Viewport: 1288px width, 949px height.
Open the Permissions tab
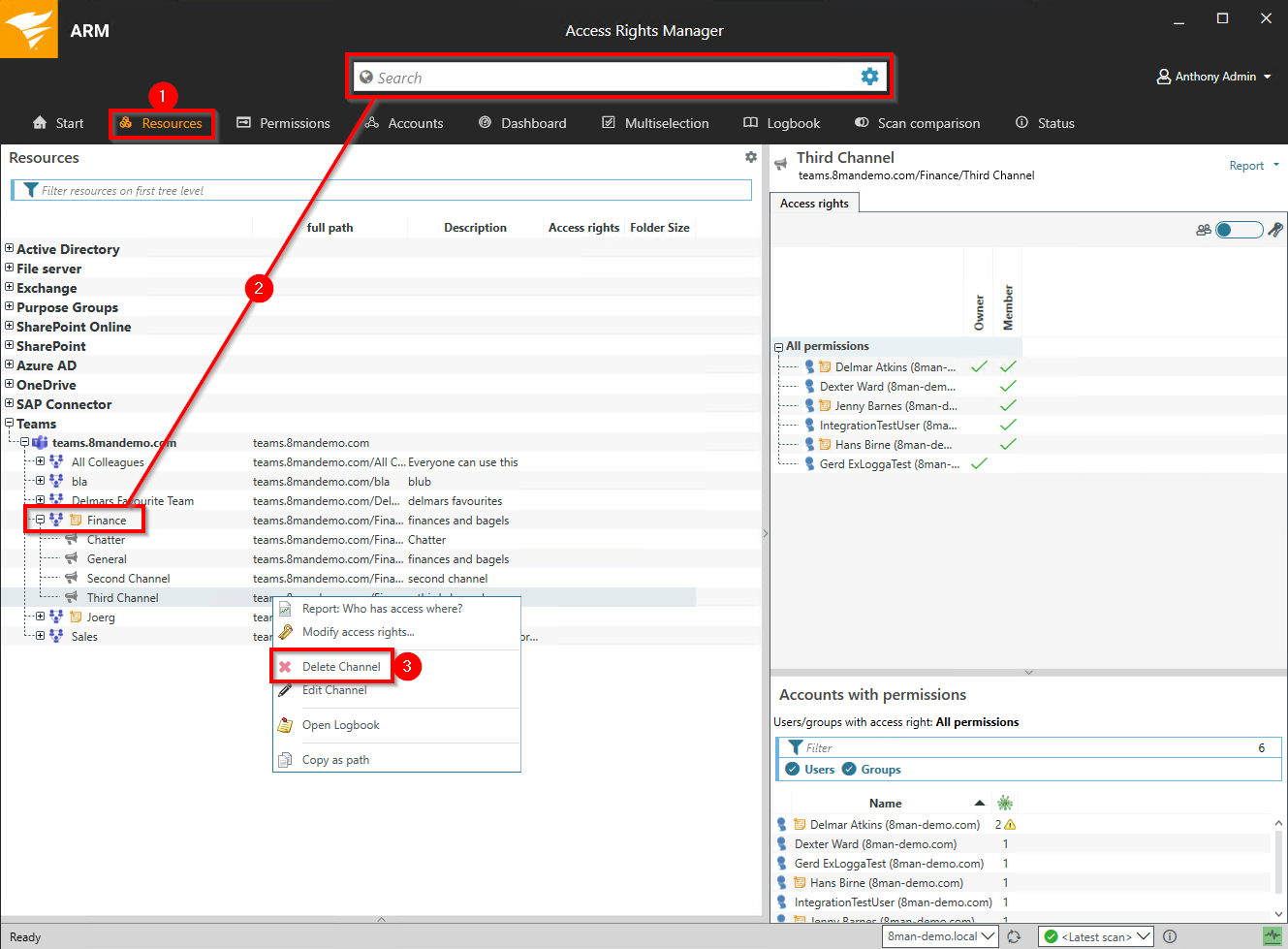[x=284, y=123]
